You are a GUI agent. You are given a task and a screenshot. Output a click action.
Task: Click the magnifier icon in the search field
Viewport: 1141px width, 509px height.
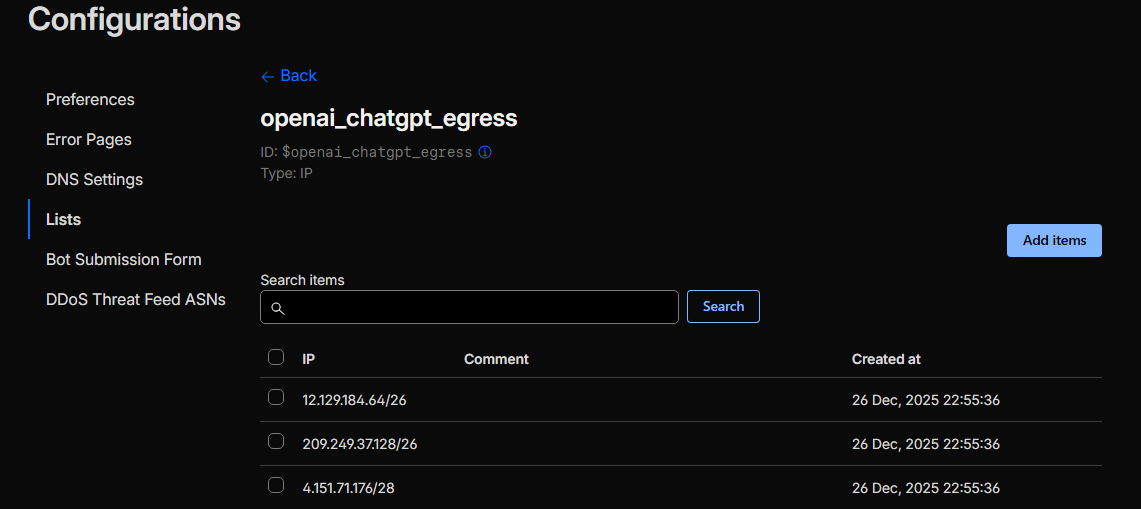click(x=278, y=308)
